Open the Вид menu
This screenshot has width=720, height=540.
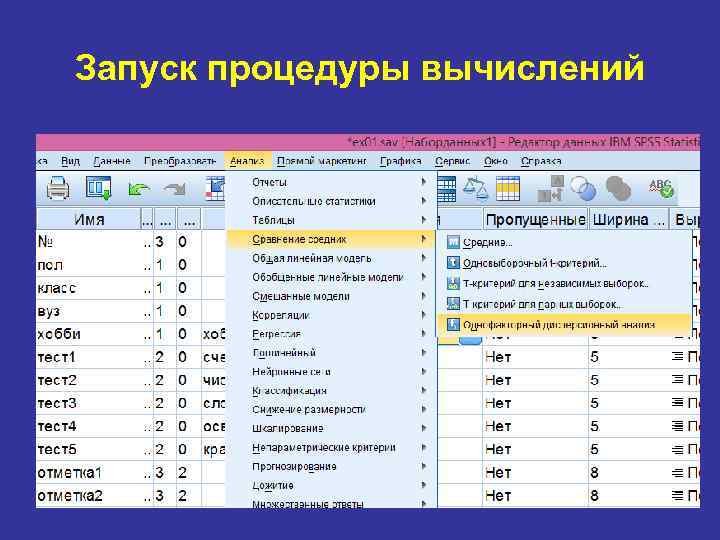[70, 161]
